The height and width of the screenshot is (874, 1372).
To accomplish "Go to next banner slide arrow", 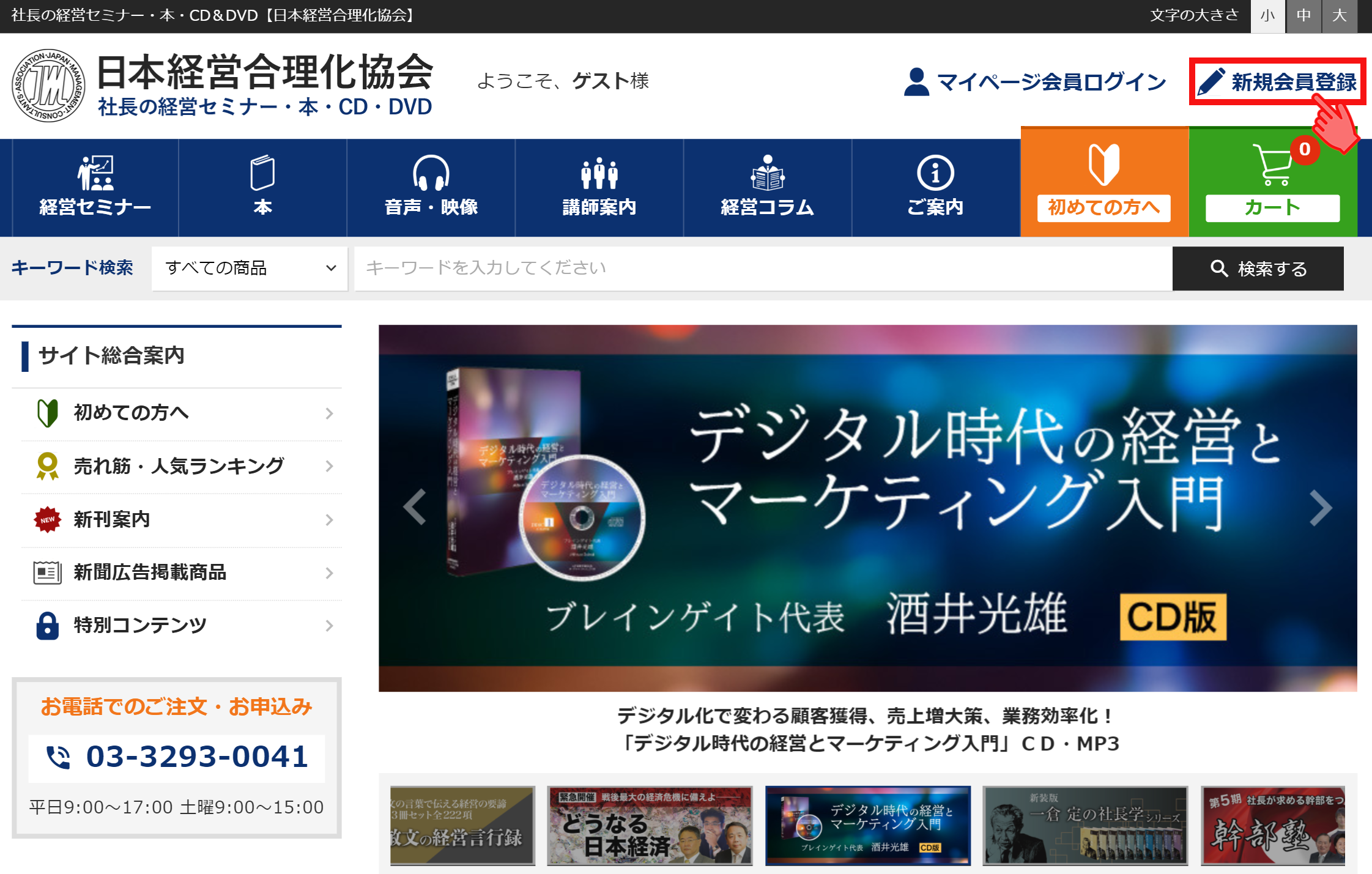I will click(x=1320, y=508).
